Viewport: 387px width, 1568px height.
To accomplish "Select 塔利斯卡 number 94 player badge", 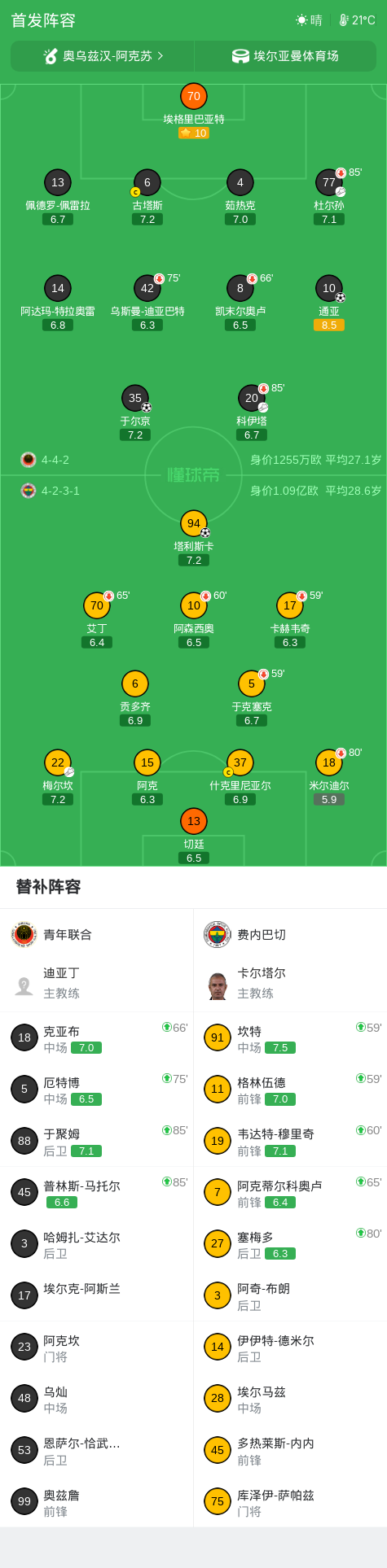I will 194,523.
